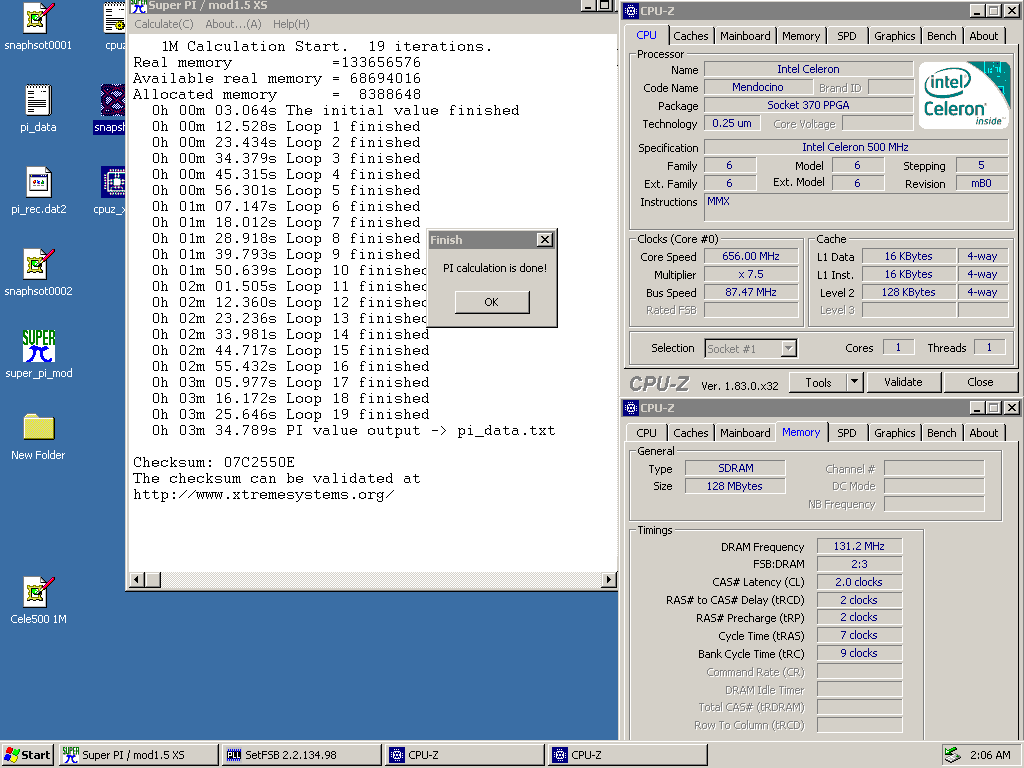Open Memory tab in upper CPU-Z window
This screenshot has width=1024, height=768.
pos(801,36)
